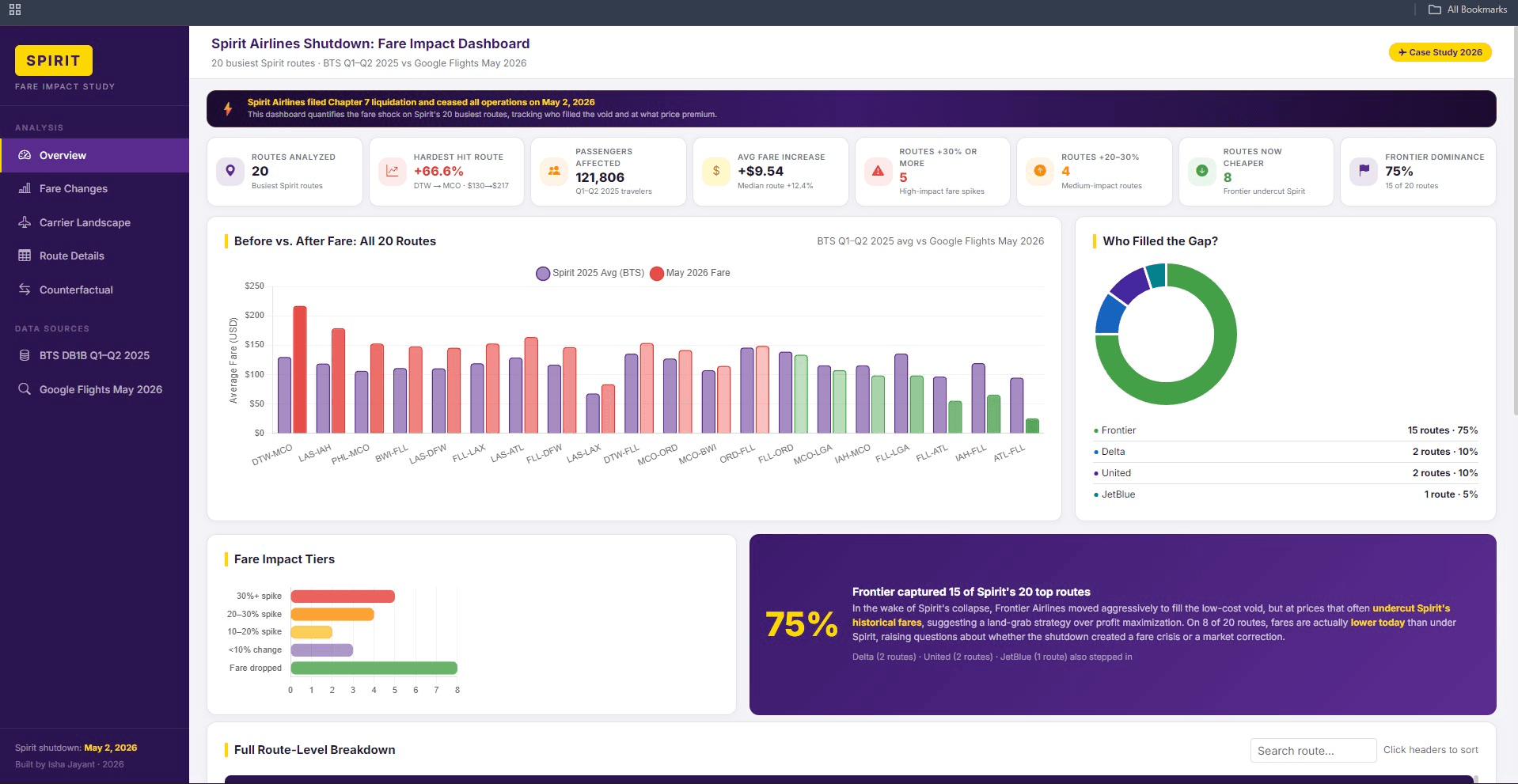Click the Google Flights magnifier icon
This screenshot has height=784, width=1518.
[25, 389]
